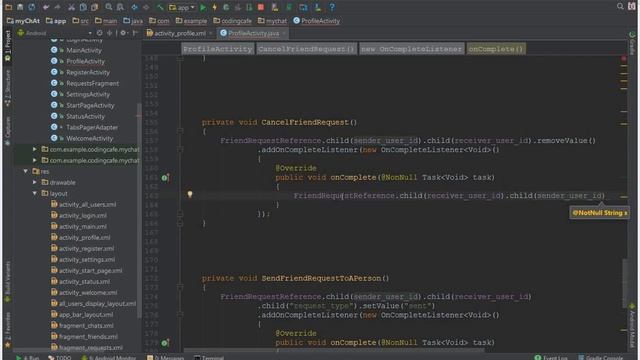Open the Android Monitor tool window

point(109,358)
